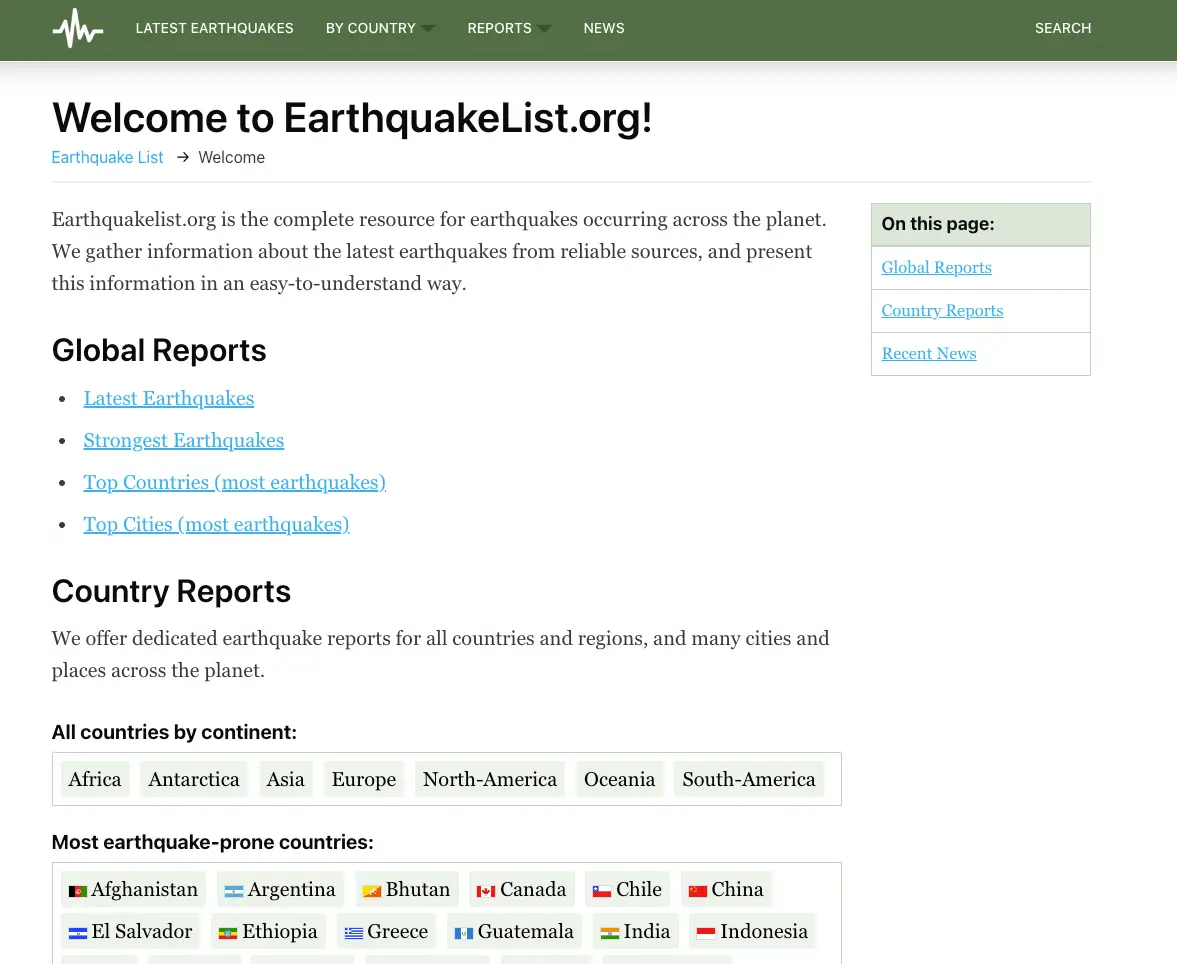Select the Oceania continent button
Image resolution: width=1177 pixels, height=964 pixels.
coord(619,779)
